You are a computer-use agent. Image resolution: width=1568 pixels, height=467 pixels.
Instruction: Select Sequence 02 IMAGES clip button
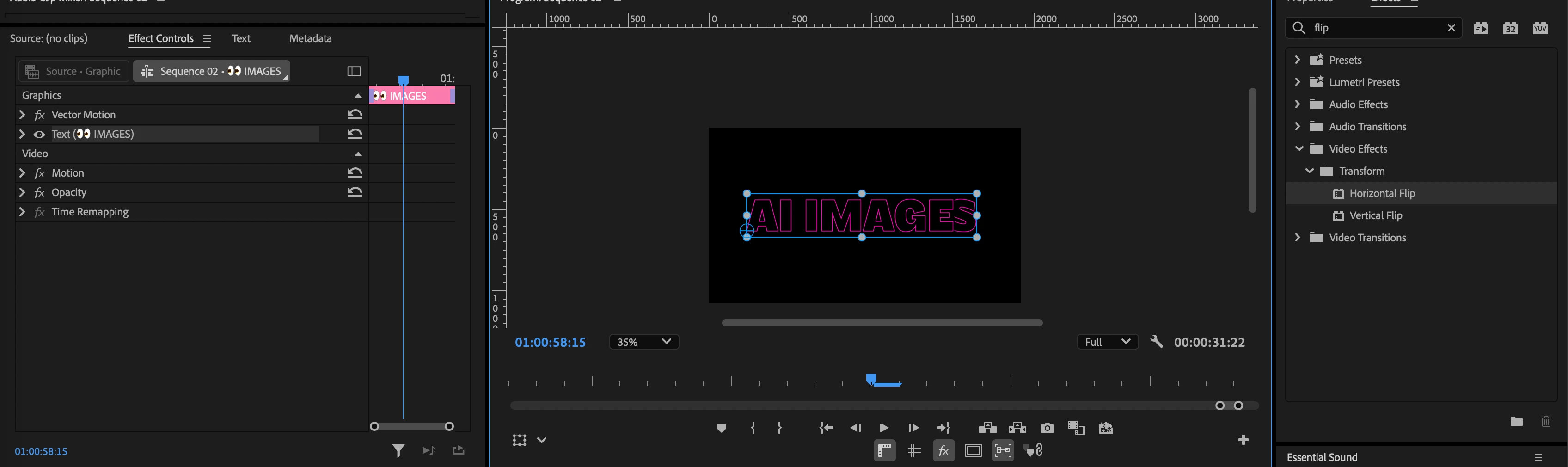click(x=212, y=71)
